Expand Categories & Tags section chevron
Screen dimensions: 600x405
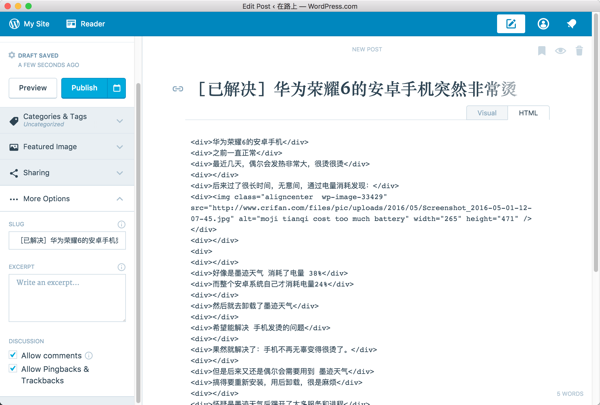(120, 121)
